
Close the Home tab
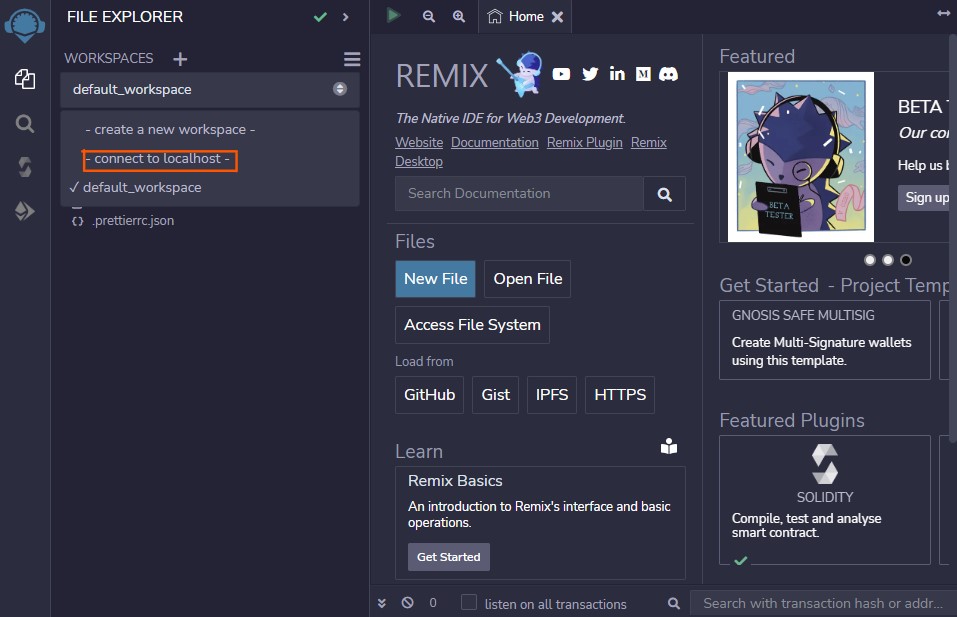pyautogui.click(x=557, y=17)
